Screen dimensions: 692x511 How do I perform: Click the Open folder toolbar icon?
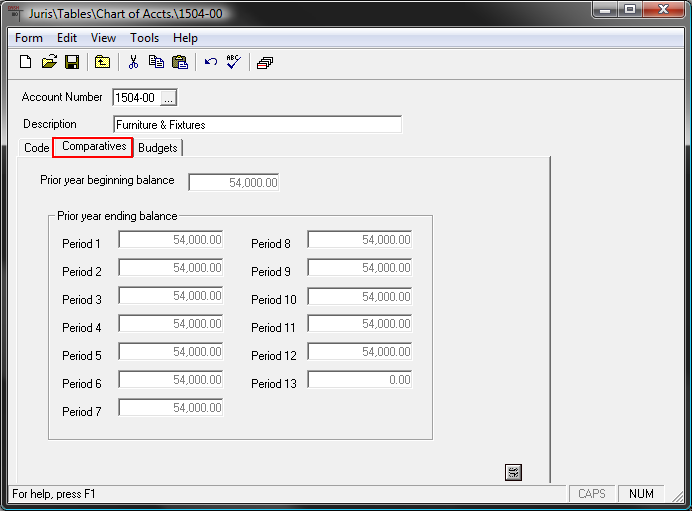click(49, 62)
